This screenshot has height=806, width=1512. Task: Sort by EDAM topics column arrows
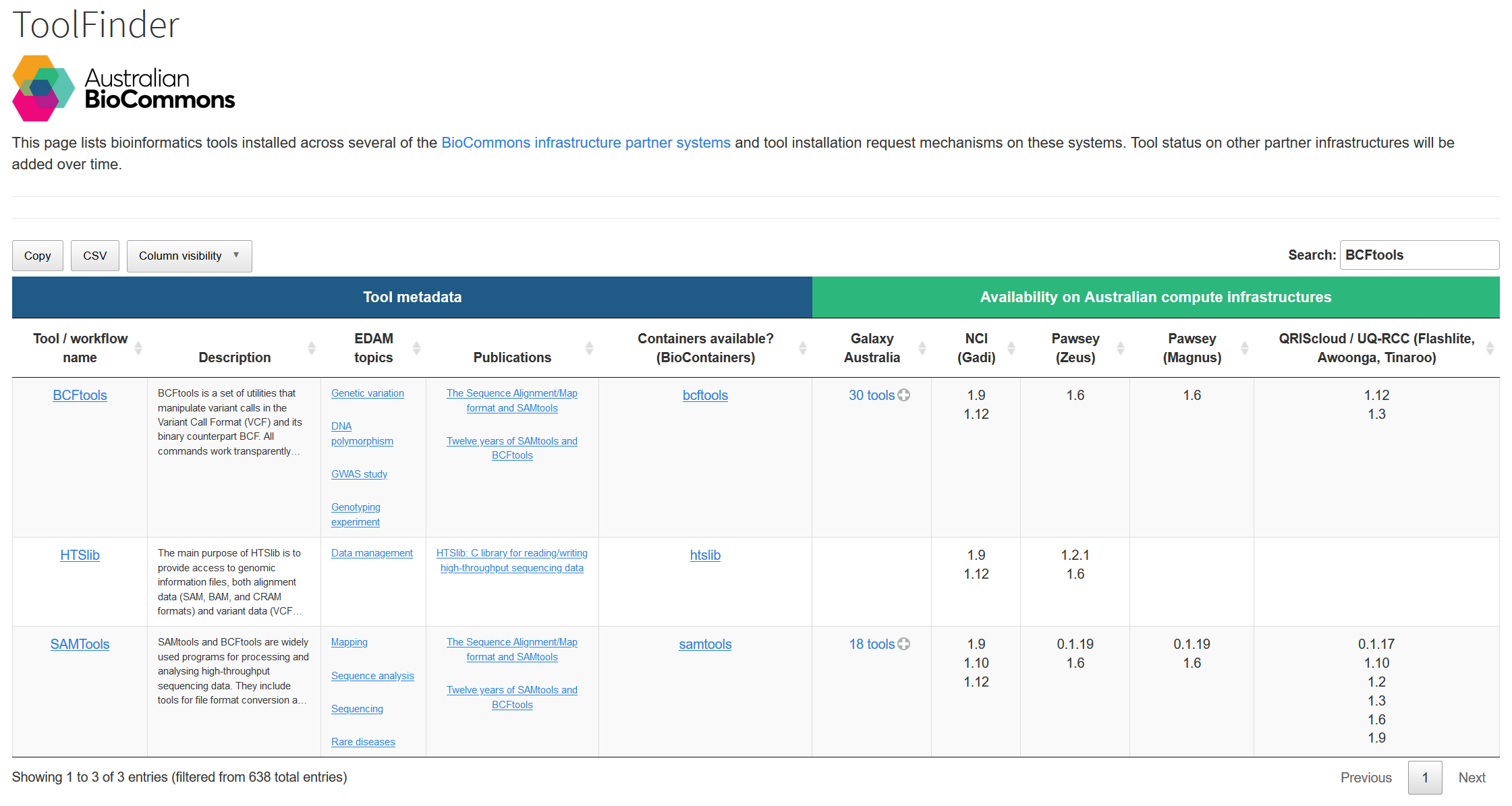416,348
